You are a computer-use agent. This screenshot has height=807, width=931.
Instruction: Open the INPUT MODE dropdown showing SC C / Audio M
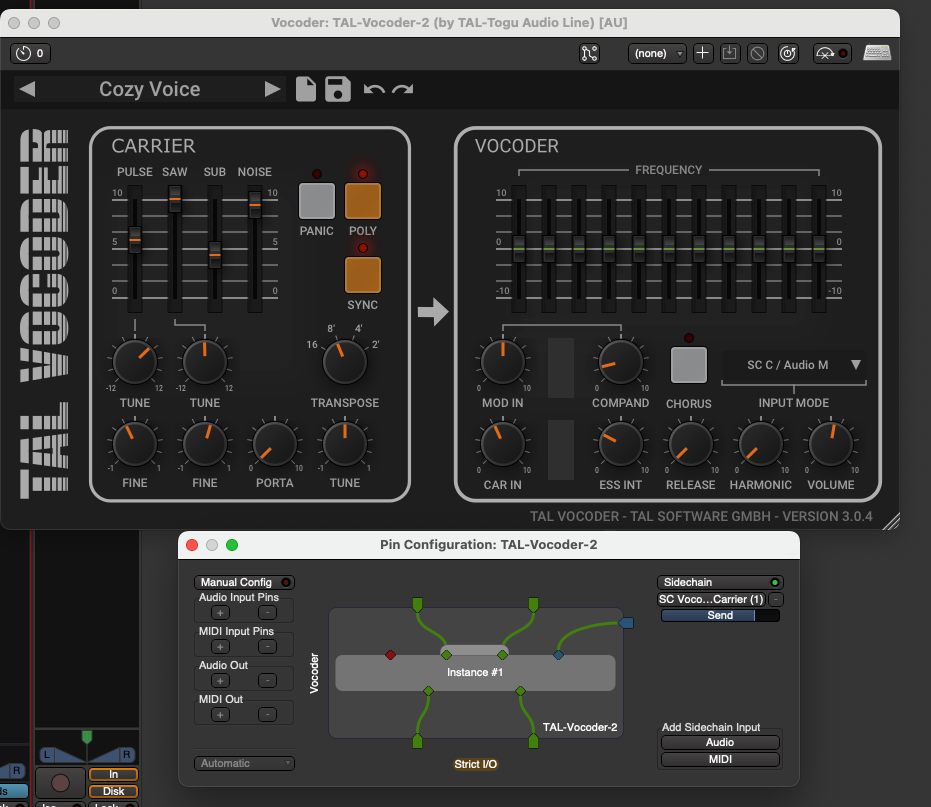[794, 365]
